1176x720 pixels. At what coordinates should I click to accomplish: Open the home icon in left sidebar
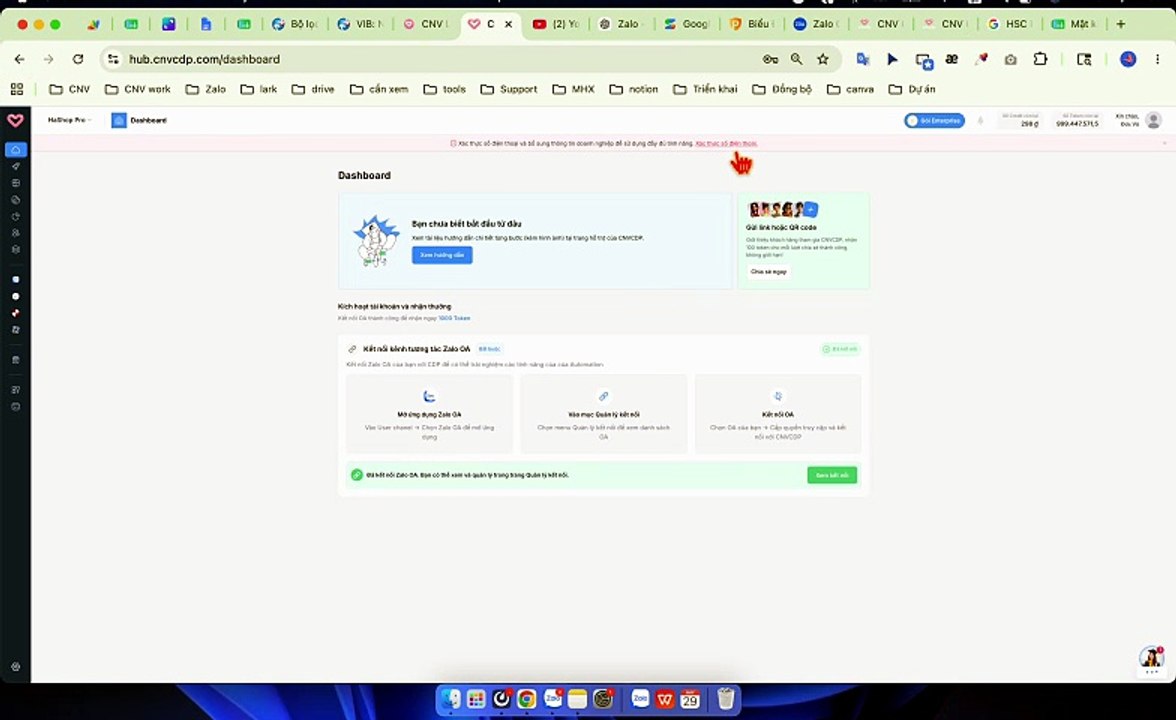[16, 150]
